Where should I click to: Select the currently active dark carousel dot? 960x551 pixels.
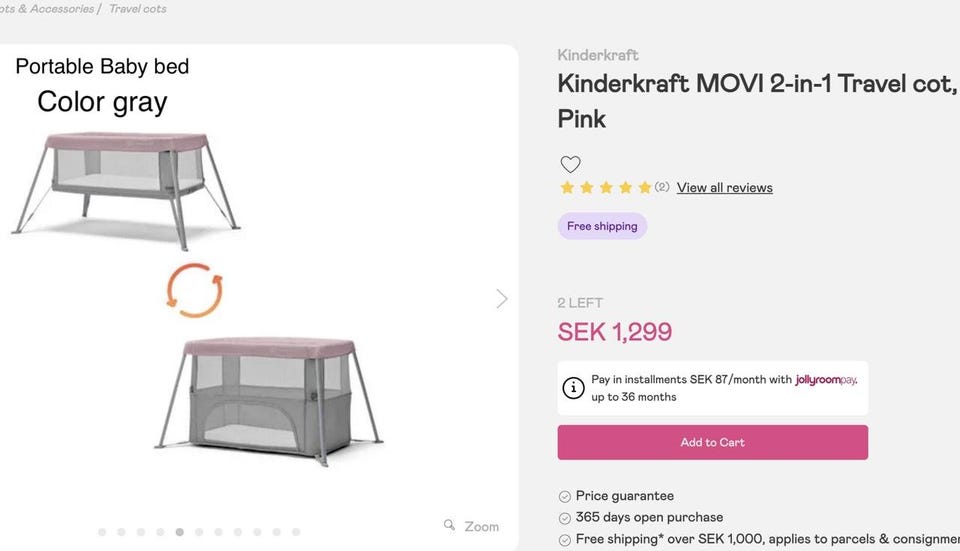180,532
